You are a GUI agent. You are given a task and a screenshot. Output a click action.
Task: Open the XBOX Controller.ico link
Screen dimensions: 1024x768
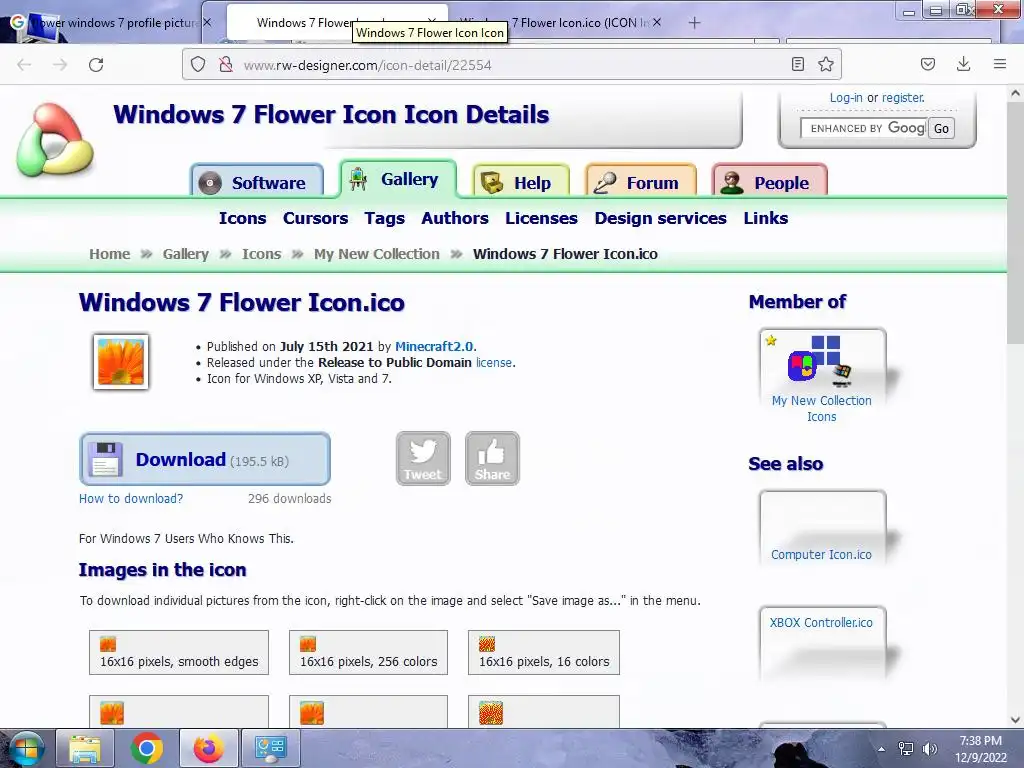(821, 622)
